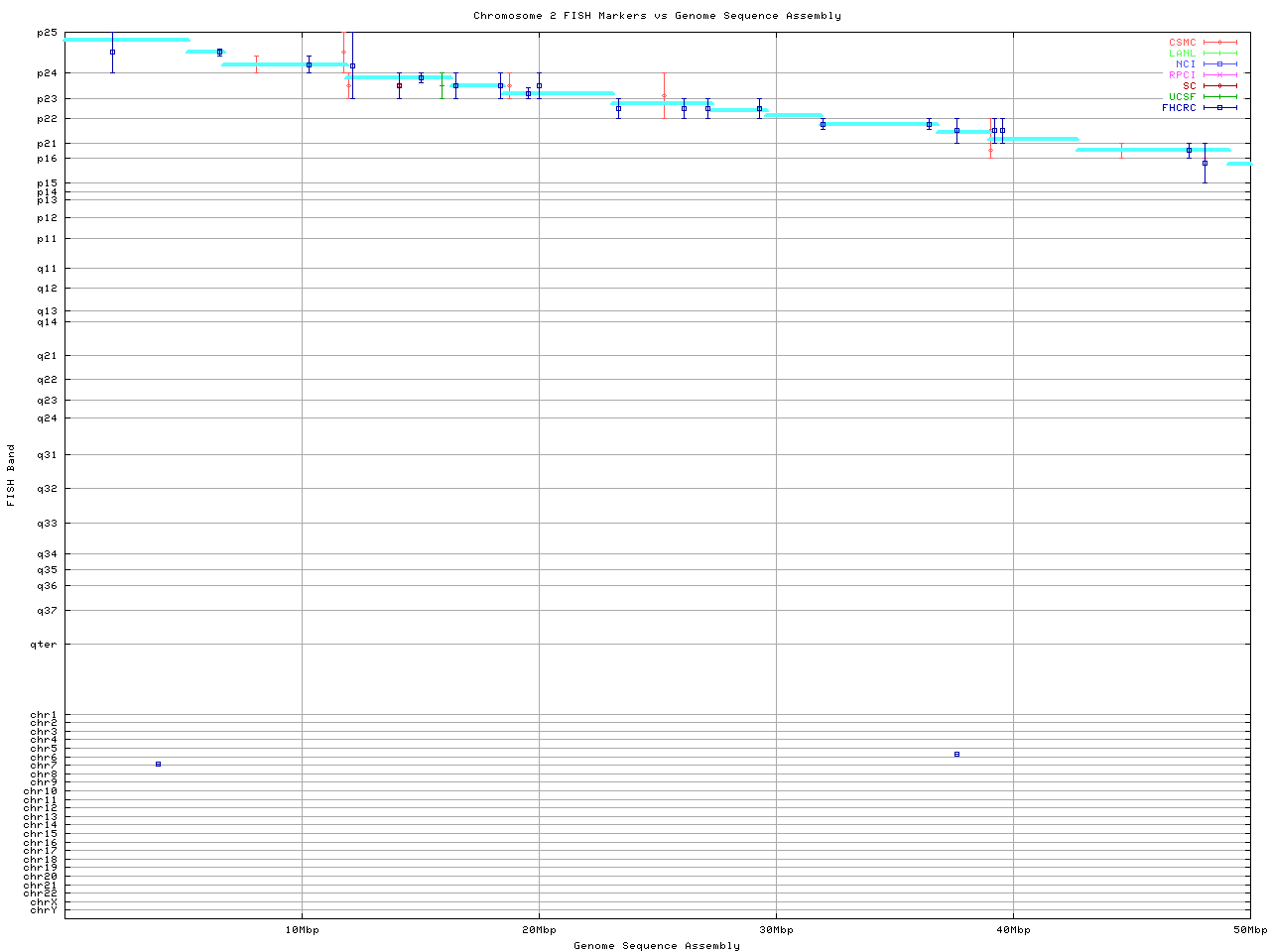Click the CSMC red legend marker sample

click(x=1219, y=43)
